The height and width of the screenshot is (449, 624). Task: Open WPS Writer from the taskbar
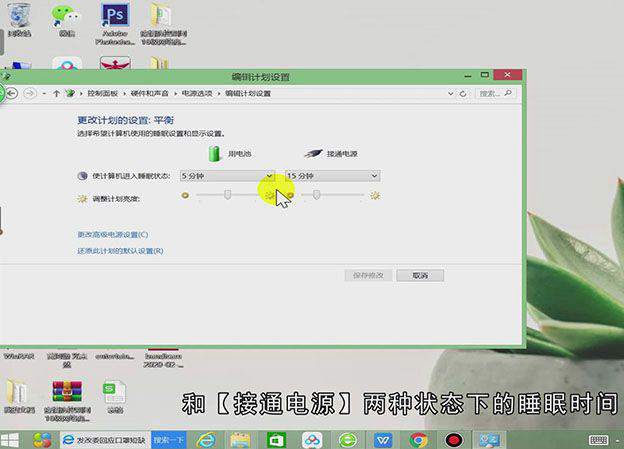(383, 440)
